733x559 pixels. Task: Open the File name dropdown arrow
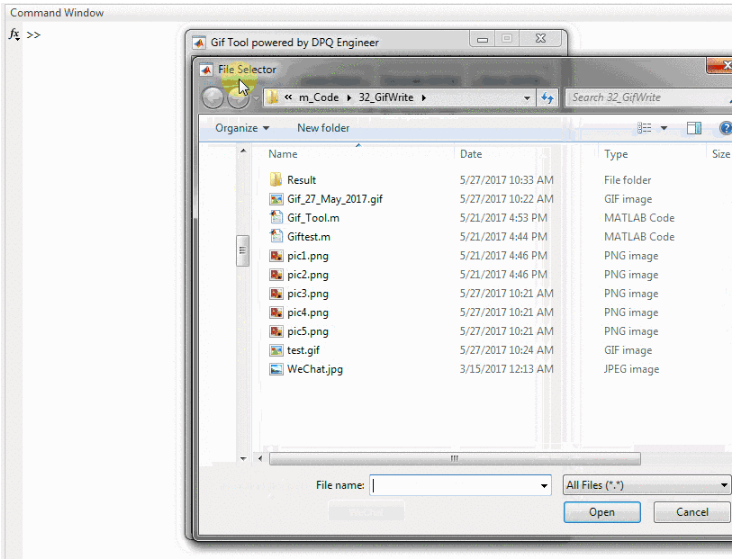[544, 486]
